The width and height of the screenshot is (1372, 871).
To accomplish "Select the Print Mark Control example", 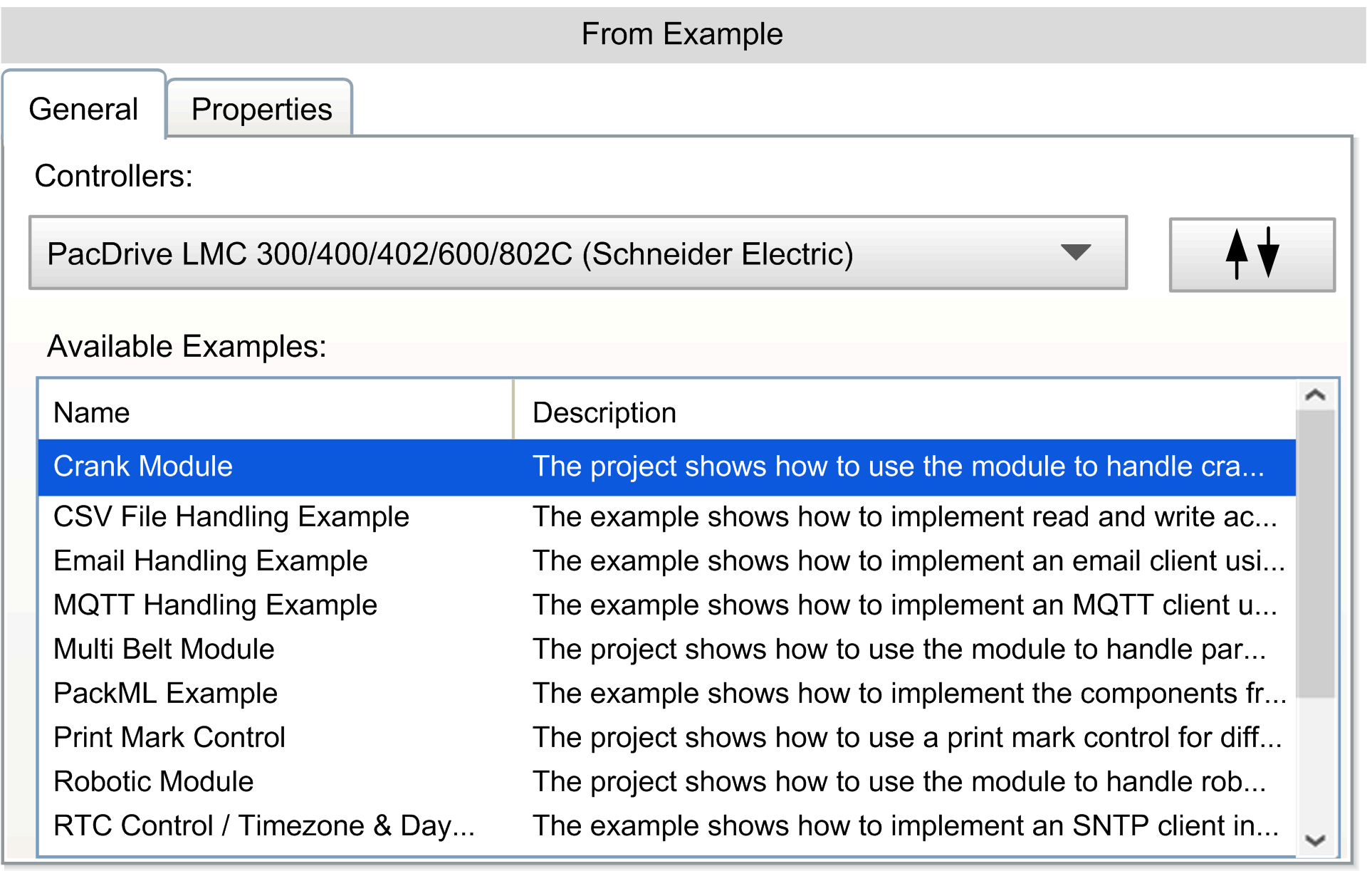I will (169, 737).
